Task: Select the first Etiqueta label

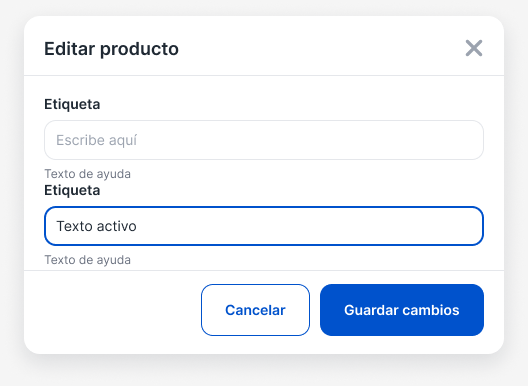Action: (72, 104)
